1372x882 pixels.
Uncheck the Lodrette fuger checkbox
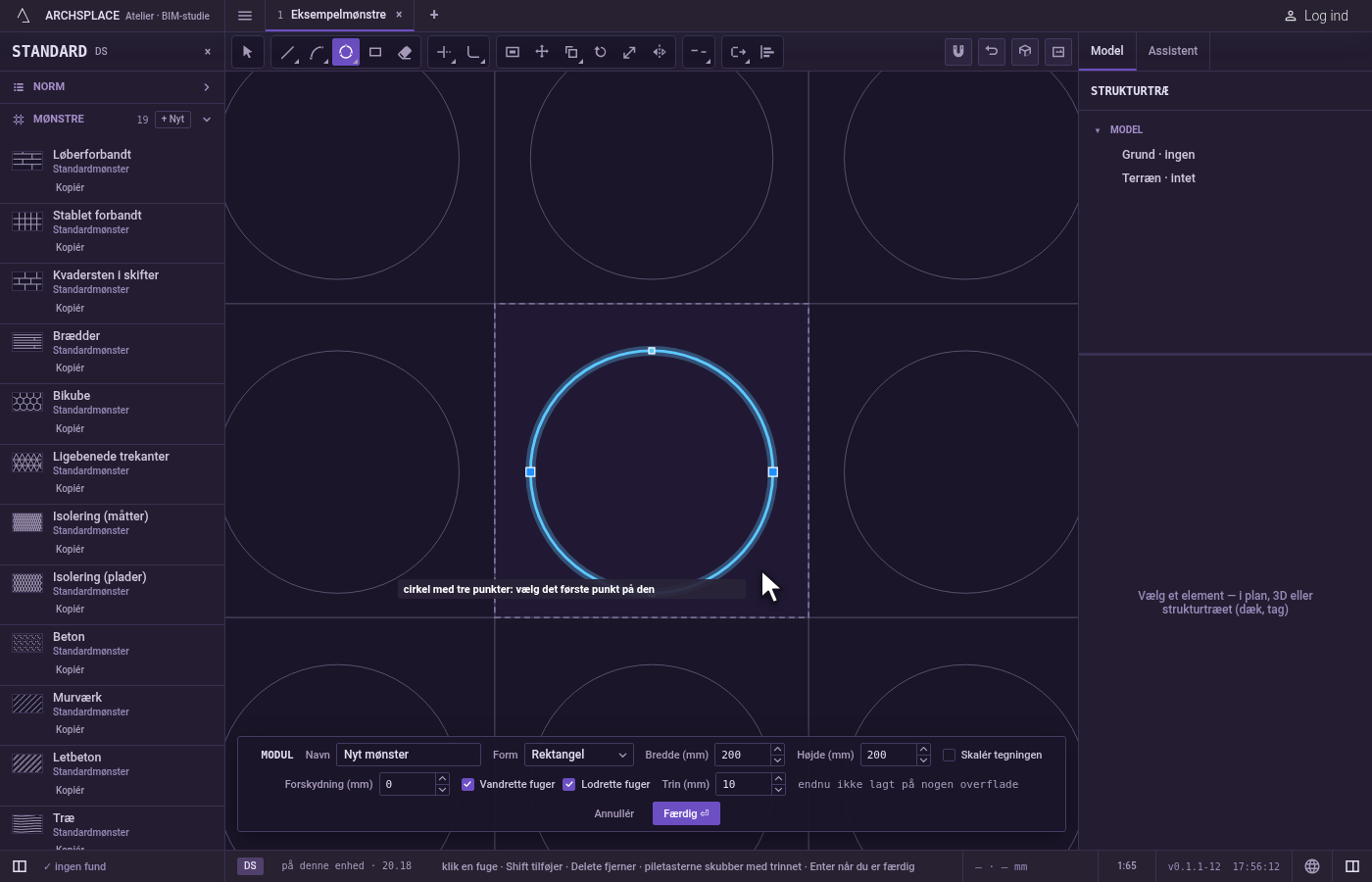569,784
